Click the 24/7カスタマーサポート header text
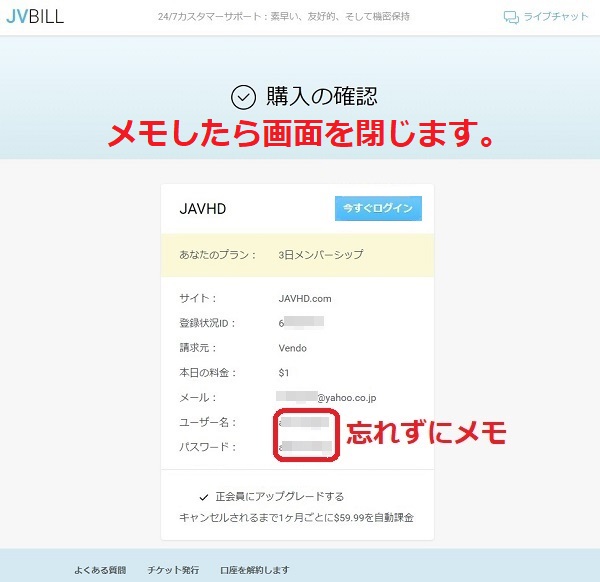 click(284, 16)
